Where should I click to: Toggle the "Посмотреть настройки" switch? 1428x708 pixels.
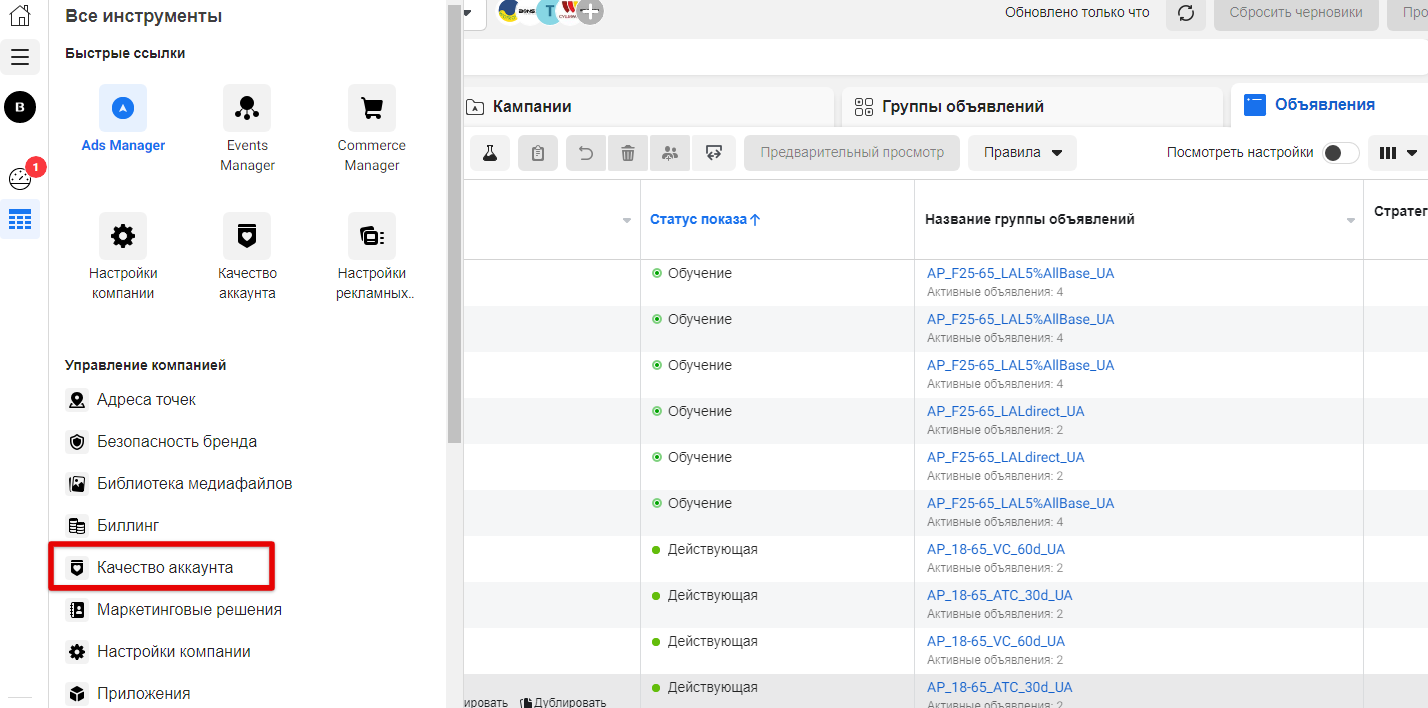coord(1340,153)
